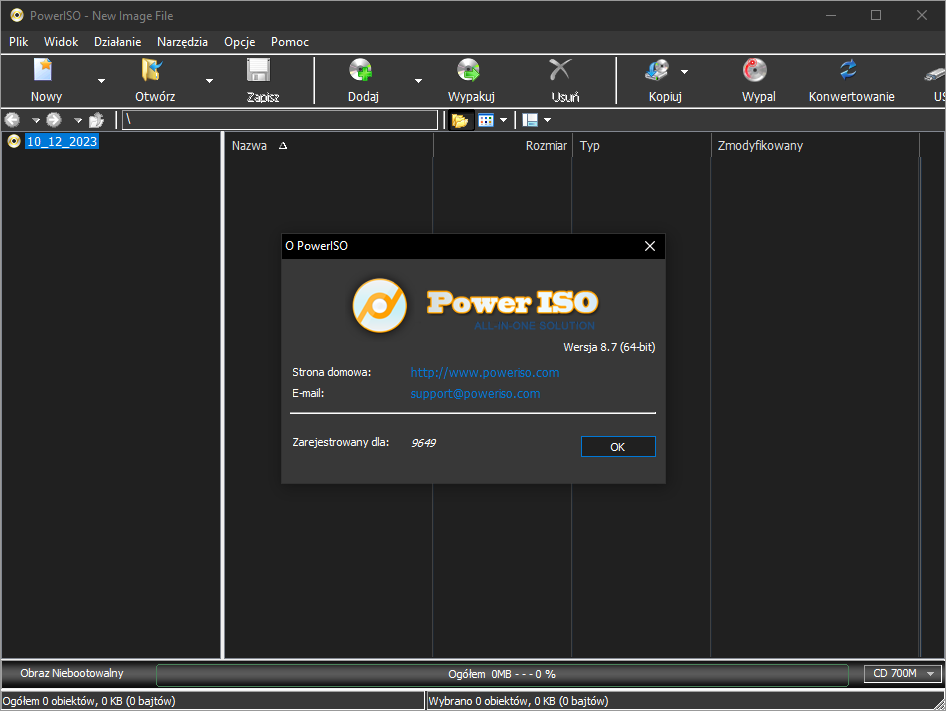
Task: Click the disc icon beside 10_12_2023
Action: coord(14,141)
